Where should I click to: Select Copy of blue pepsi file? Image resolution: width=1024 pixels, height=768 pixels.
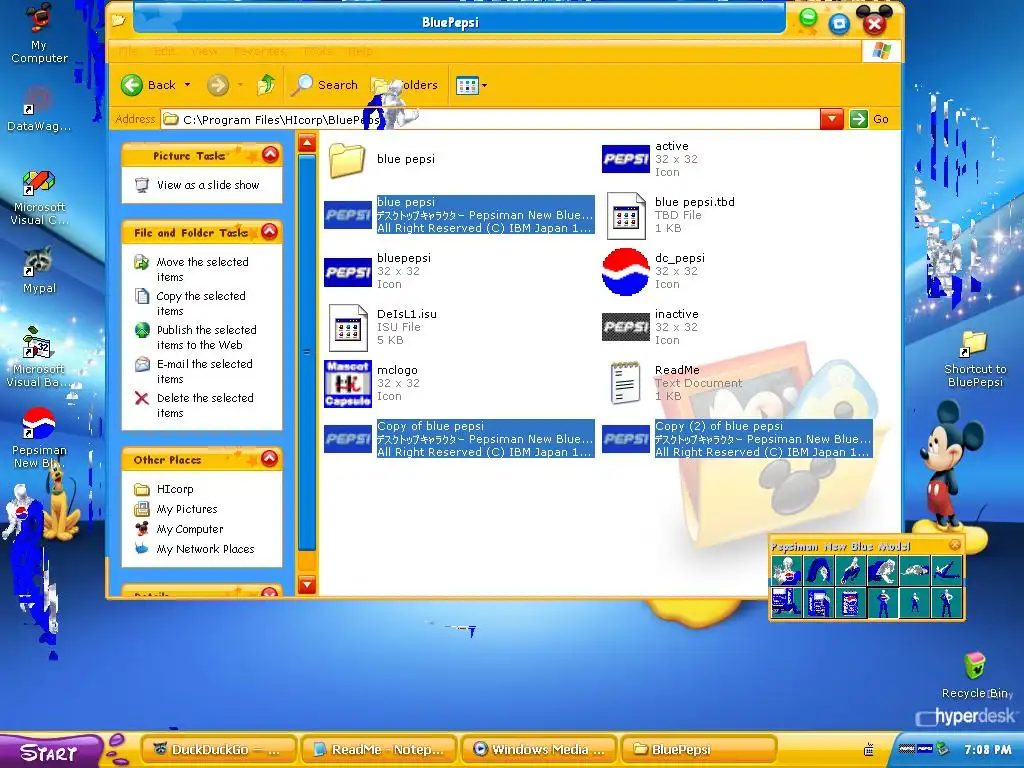(460, 439)
